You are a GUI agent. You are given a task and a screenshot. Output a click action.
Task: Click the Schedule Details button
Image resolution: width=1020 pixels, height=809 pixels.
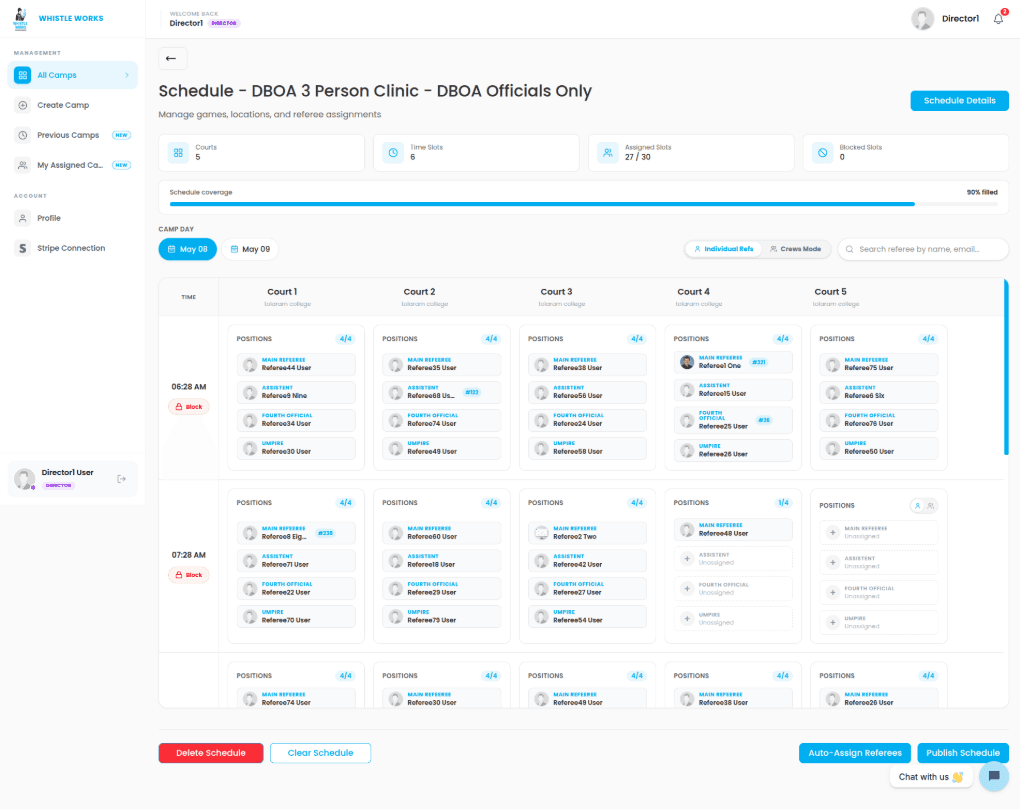coord(959,101)
